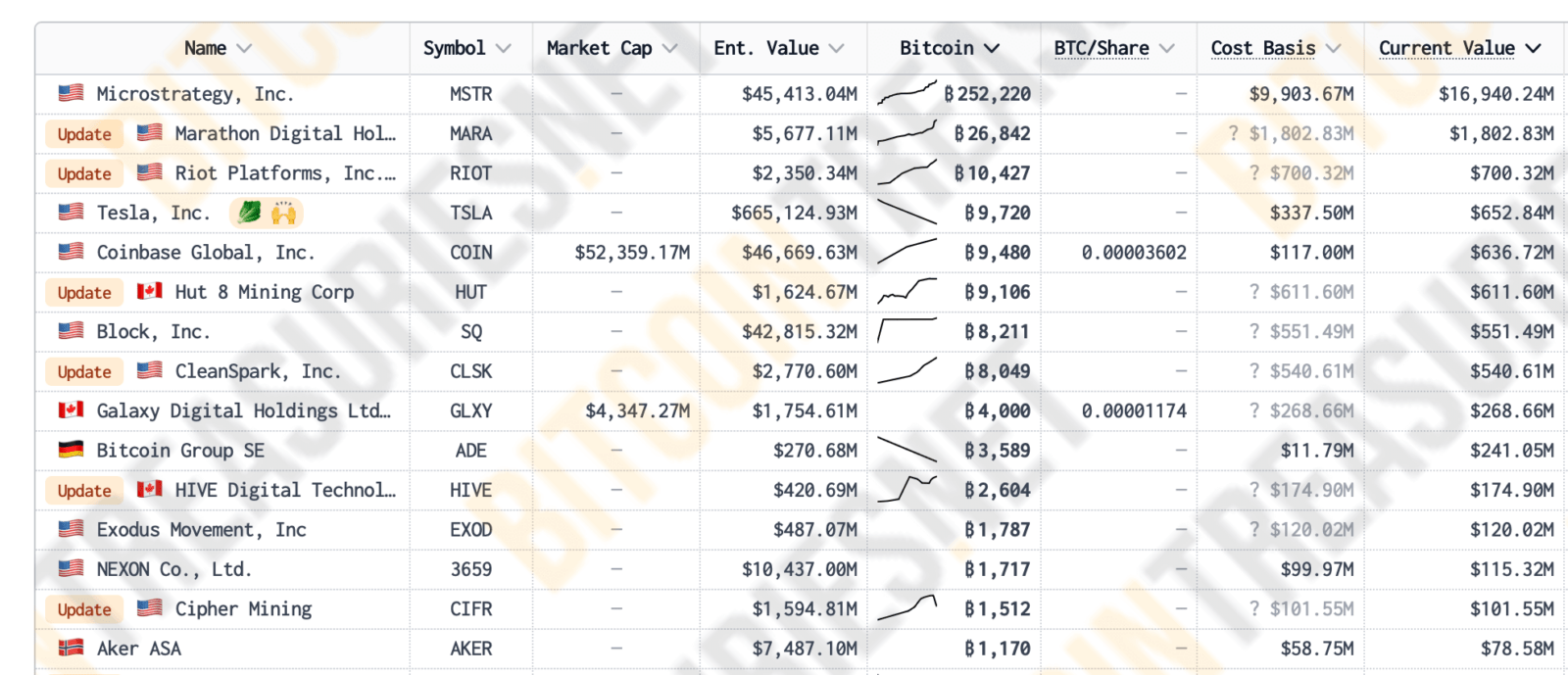
Task: Click the Microstrategy bitcoin sparkline chart
Action: coord(906,94)
